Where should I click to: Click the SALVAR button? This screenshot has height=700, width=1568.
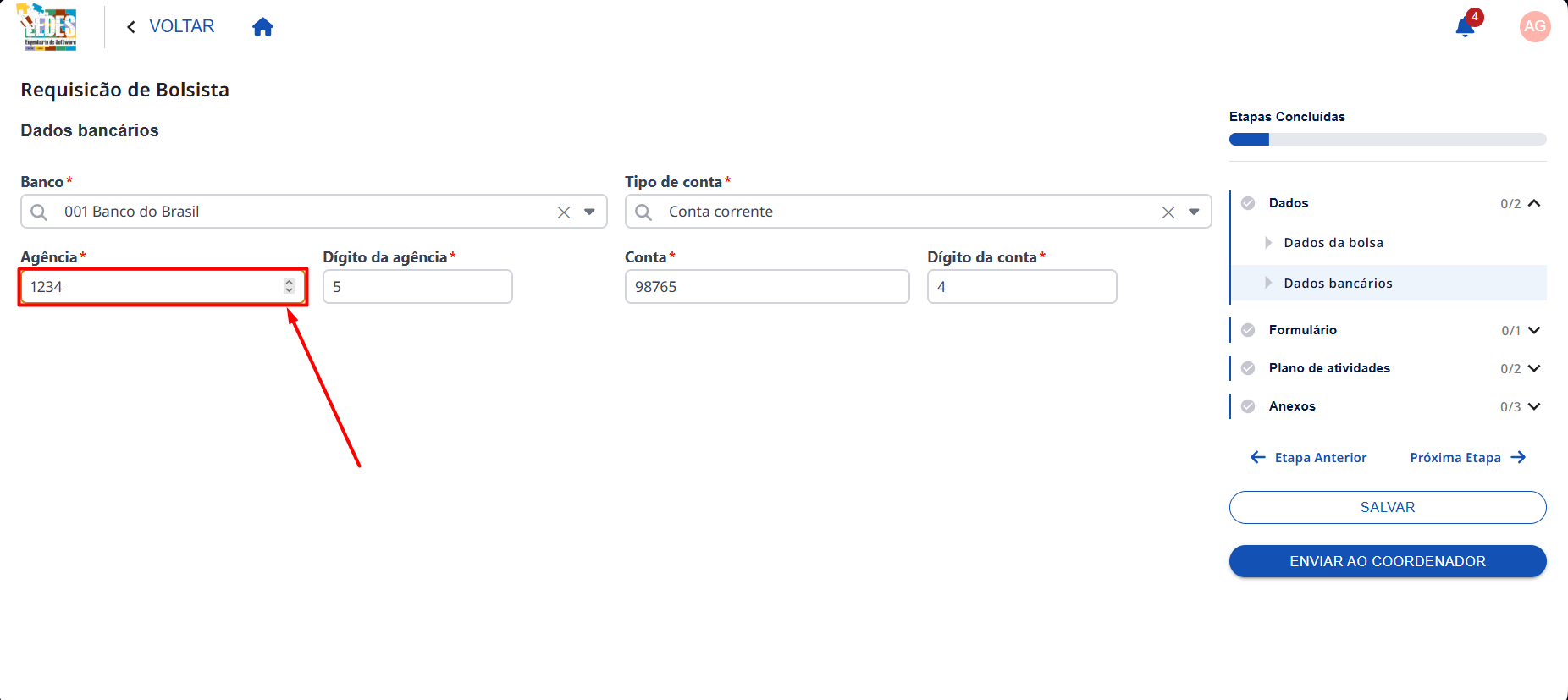pos(1388,507)
